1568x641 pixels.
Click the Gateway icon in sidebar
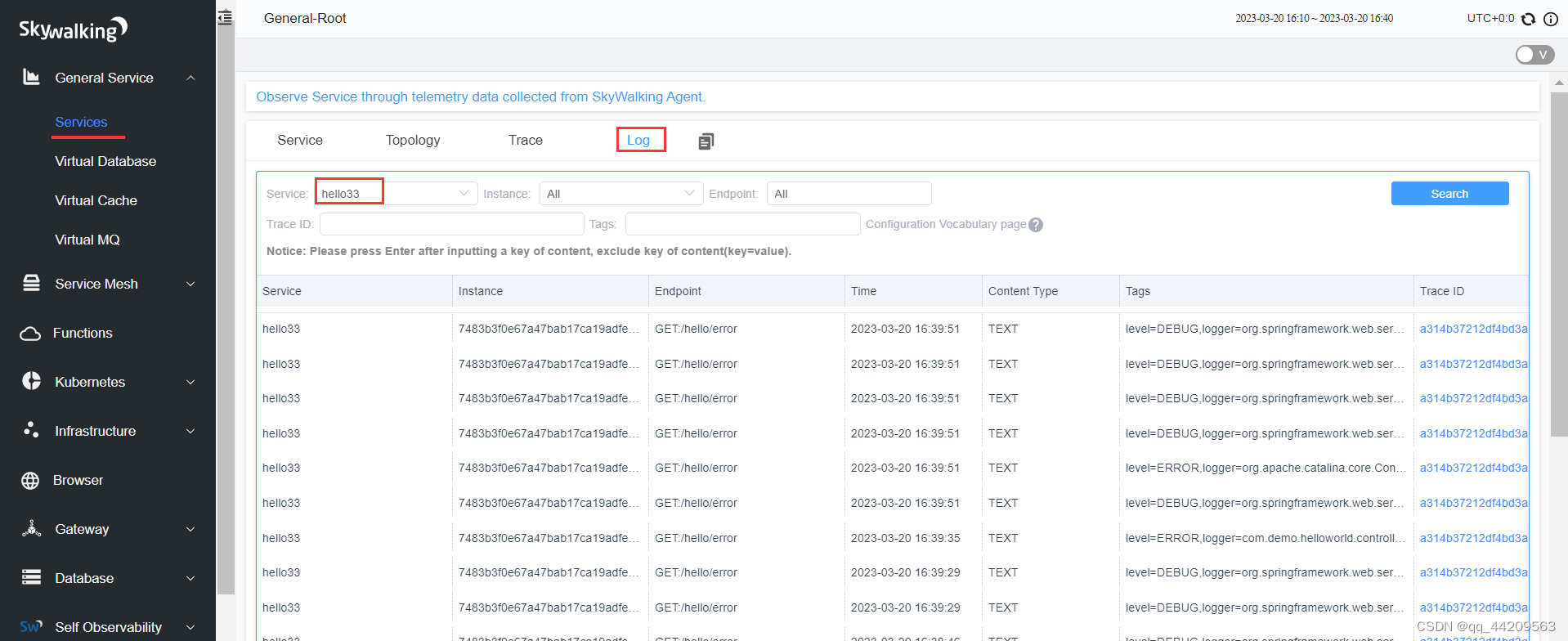click(31, 529)
